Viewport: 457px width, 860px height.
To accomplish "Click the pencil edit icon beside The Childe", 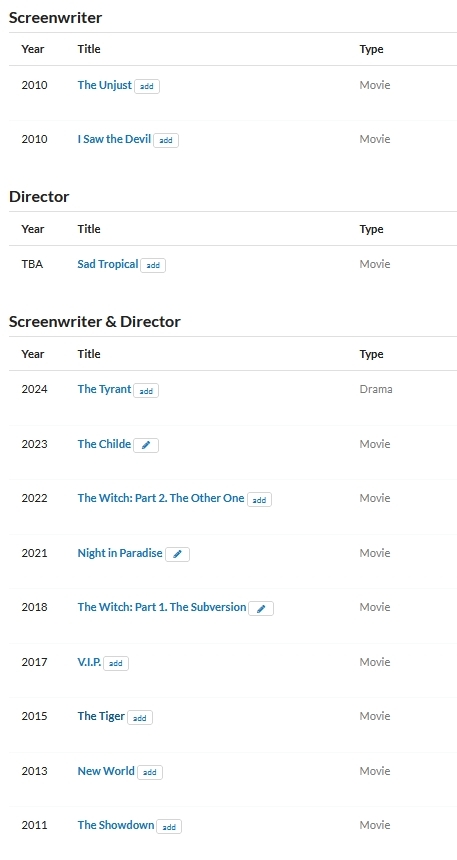I will 146,445.
